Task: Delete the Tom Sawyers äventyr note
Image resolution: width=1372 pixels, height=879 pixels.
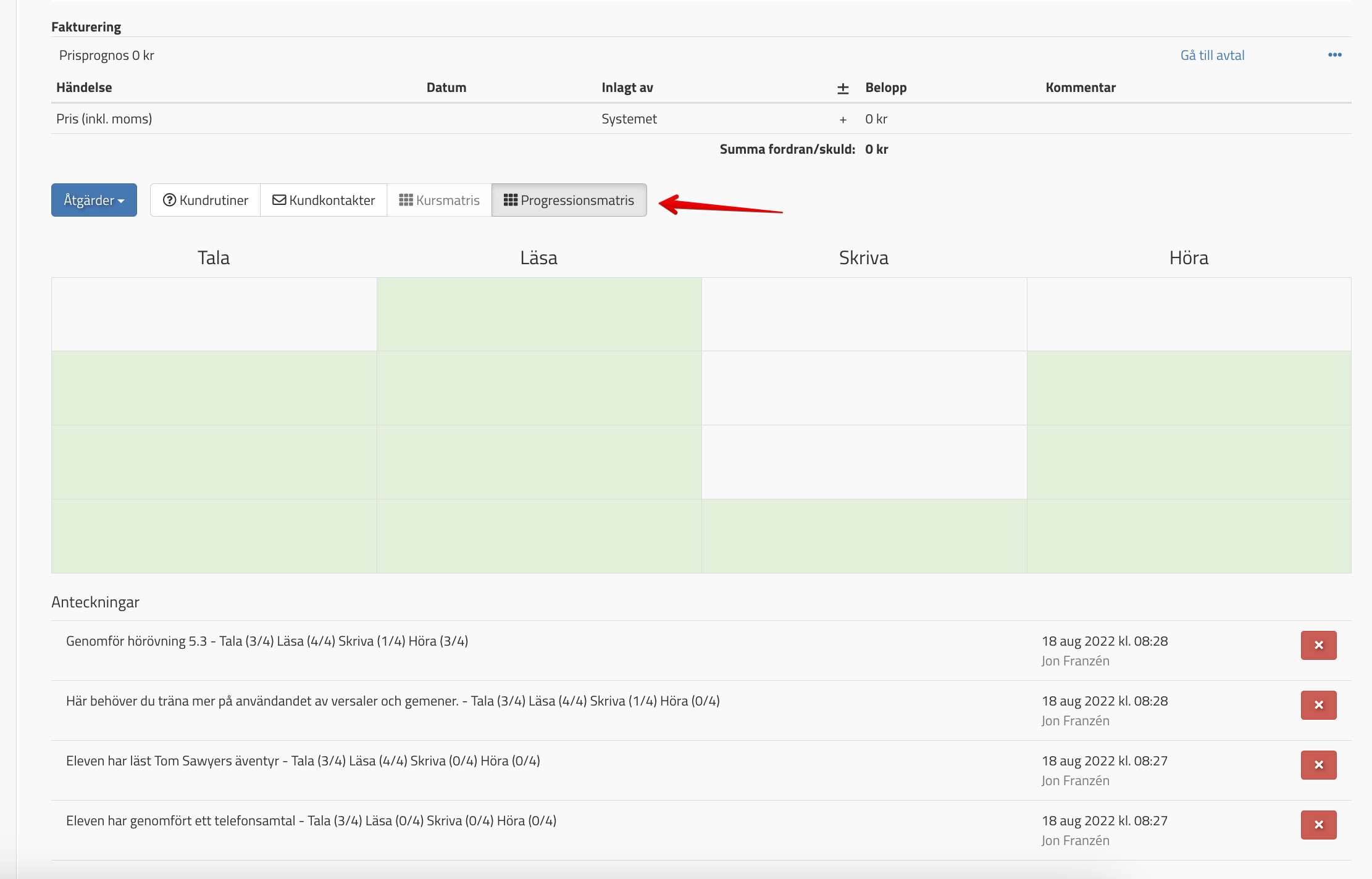Action: [x=1318, y=765]
